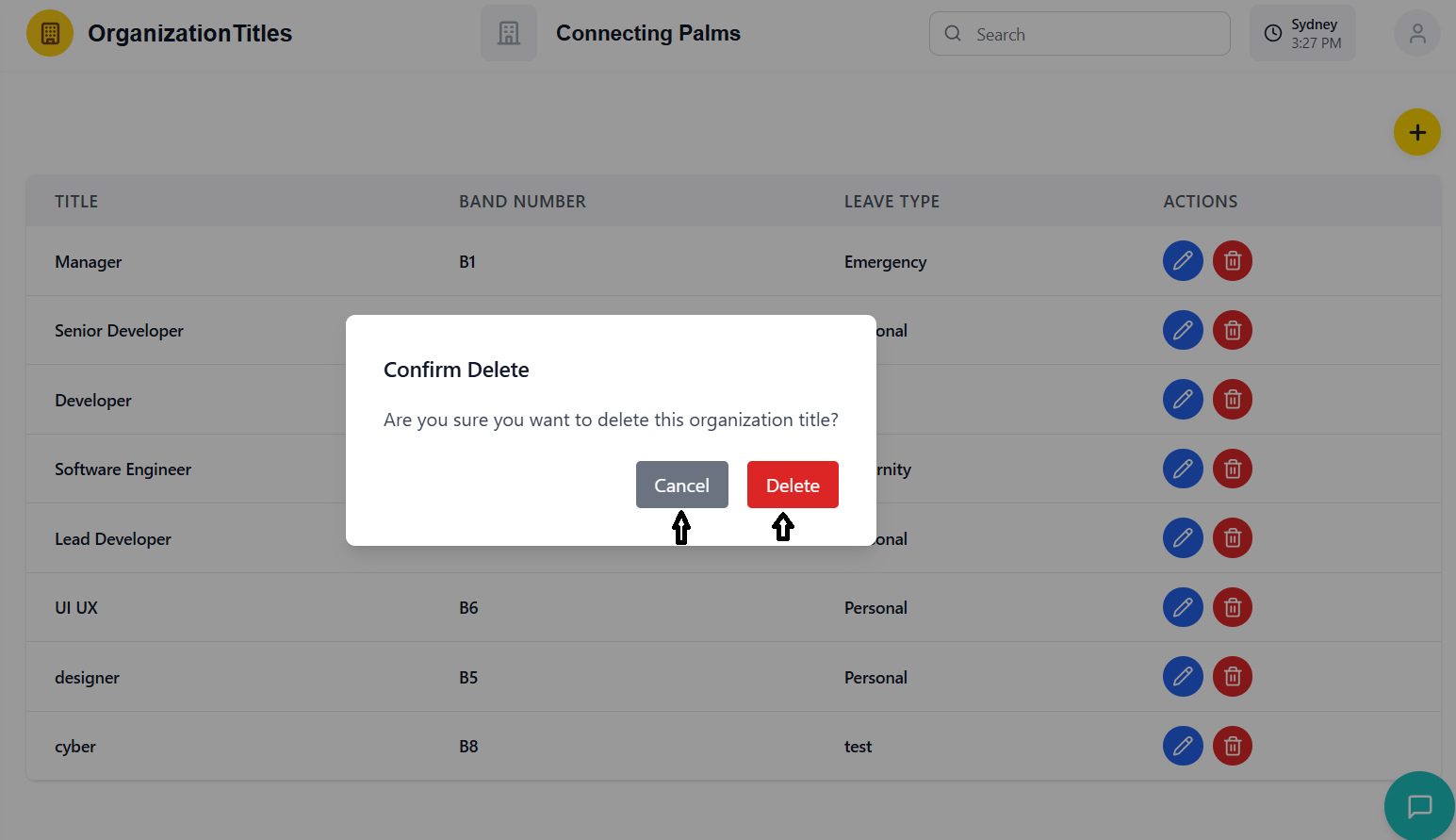Open the user profile avatar
This screenshot has width=1456, height=840.
pos(1416,34)
